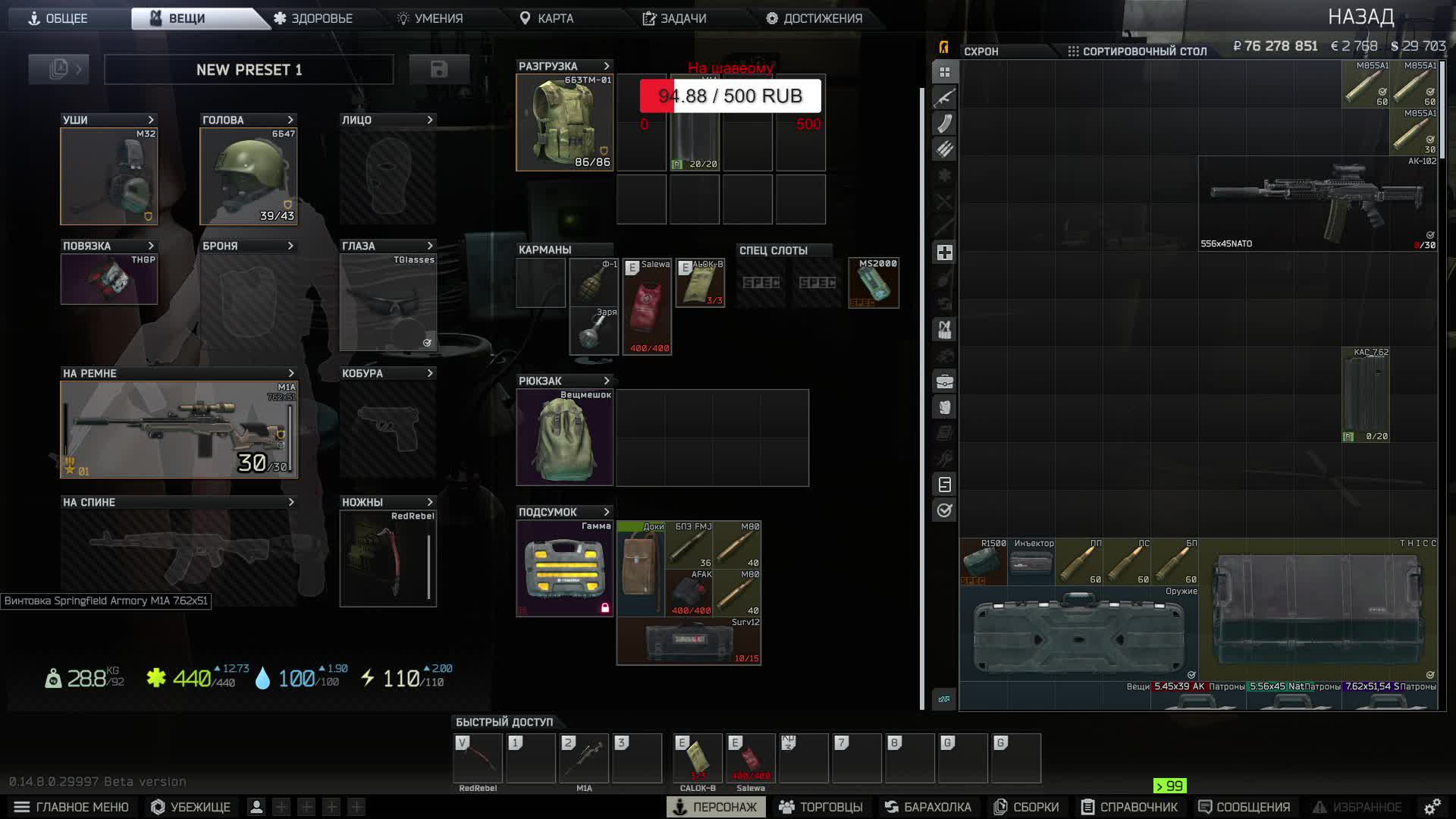Open the ЗАДАЧИ tab
This screenshot has width=1456, height=819.
tap(677, 18)
